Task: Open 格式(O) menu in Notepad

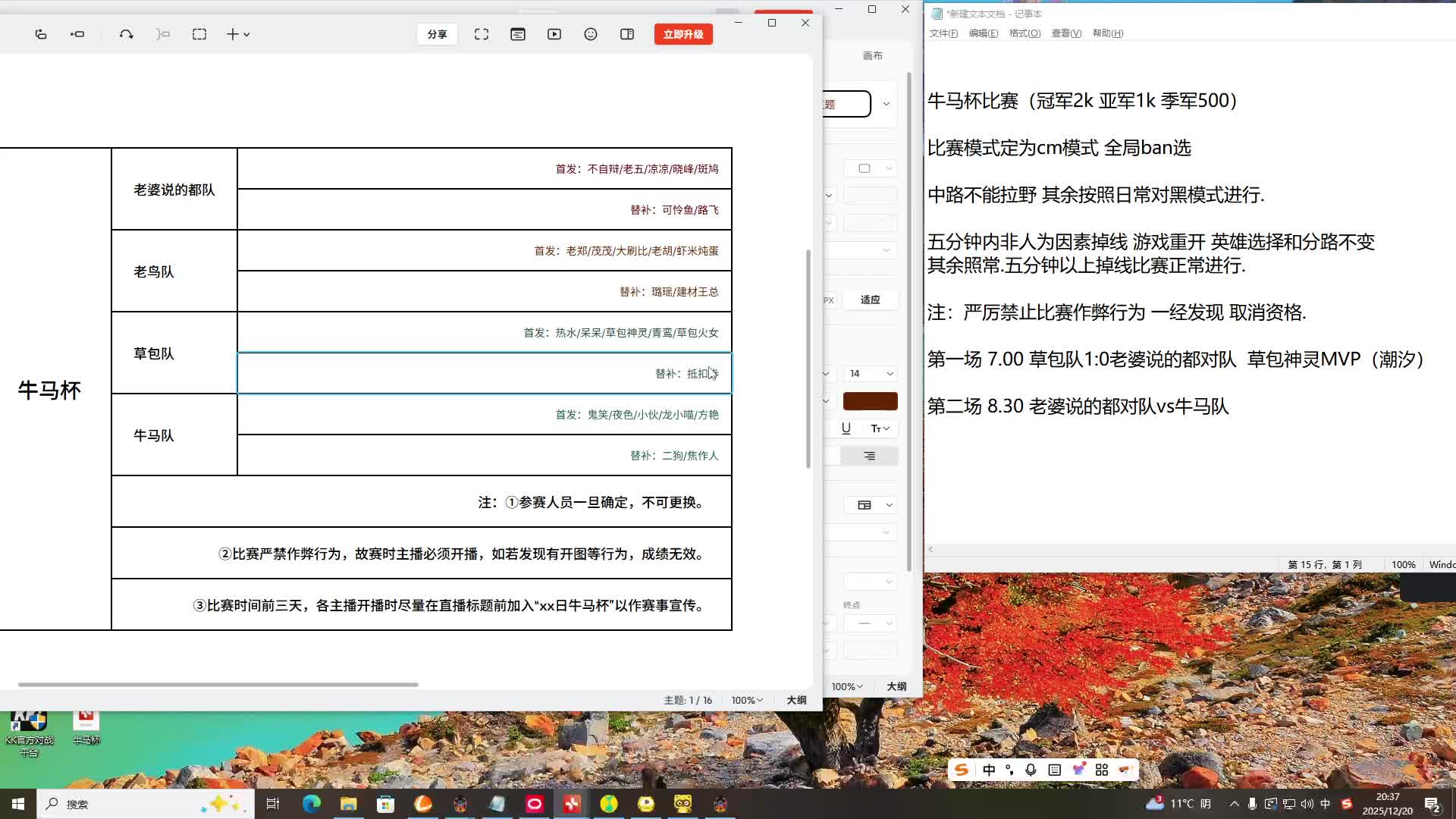Action: (x=1025, y=33)
